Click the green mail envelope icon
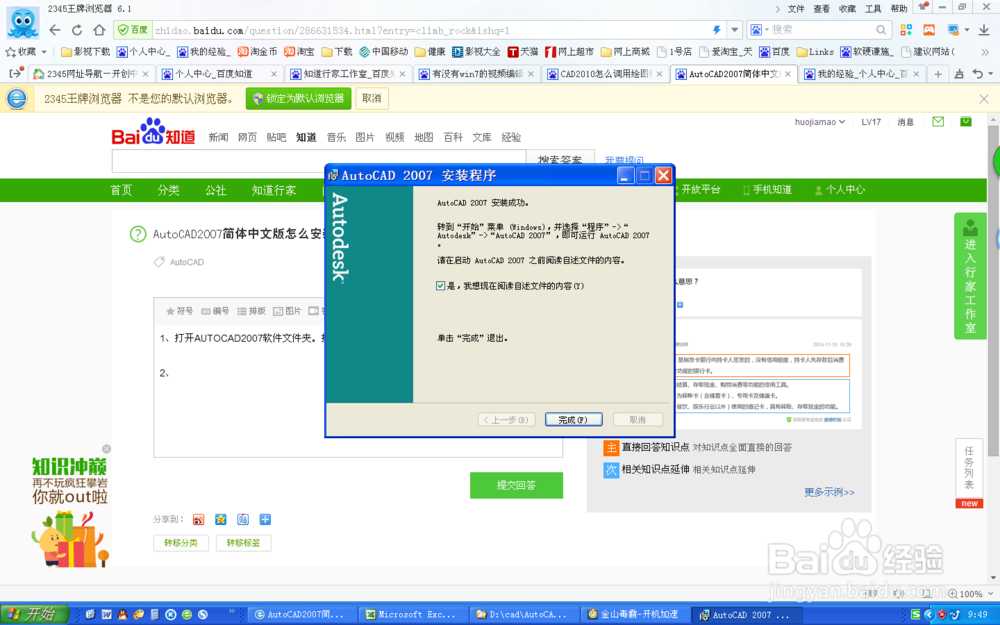The width and height of the screenshot is (1000, 625). pos(938,121)
